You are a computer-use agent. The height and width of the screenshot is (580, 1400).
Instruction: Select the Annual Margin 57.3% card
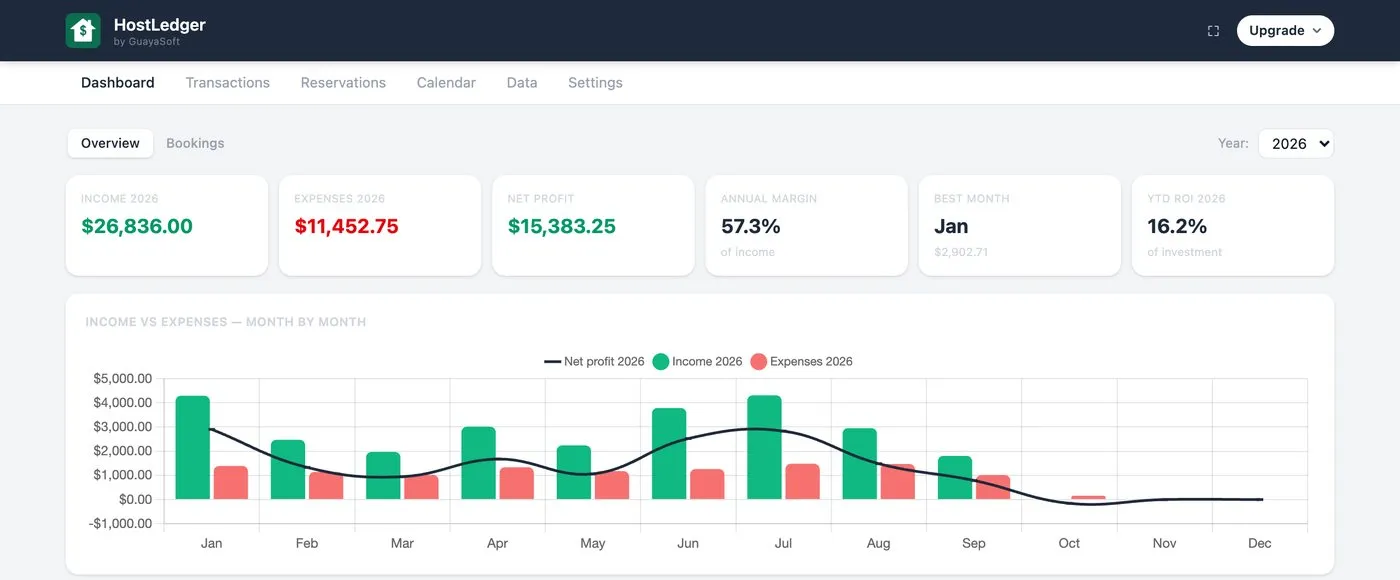tap(806, 225)
